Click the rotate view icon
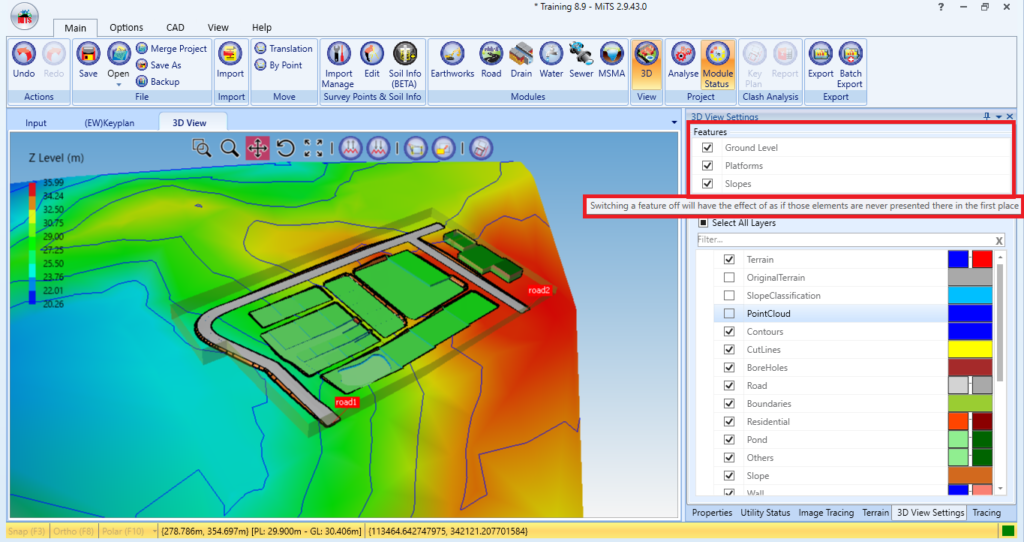Screen dimensions: 1024x542 (x=285, y=148)
